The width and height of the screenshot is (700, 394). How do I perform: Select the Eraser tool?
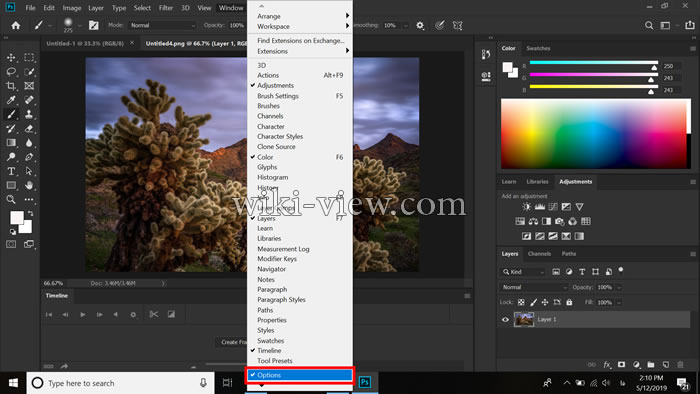tap(29, 129)
